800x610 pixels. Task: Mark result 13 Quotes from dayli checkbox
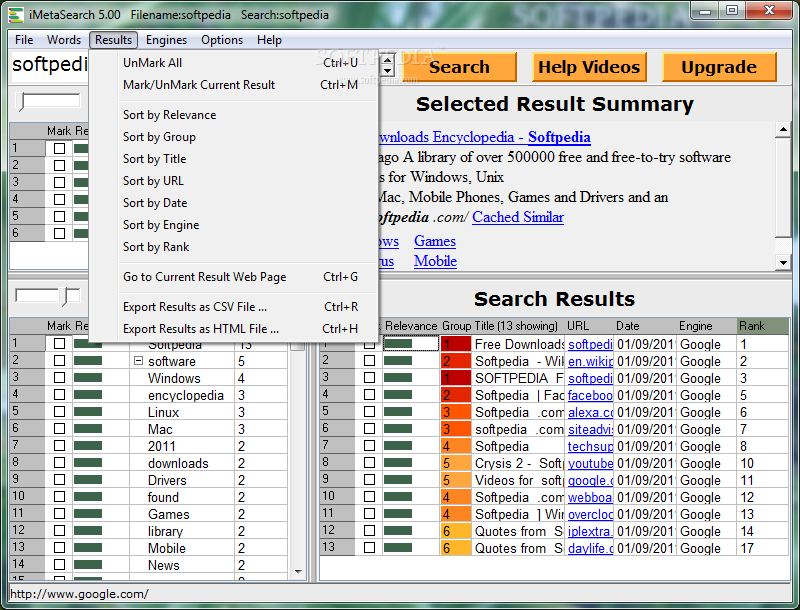coord(369,548)
